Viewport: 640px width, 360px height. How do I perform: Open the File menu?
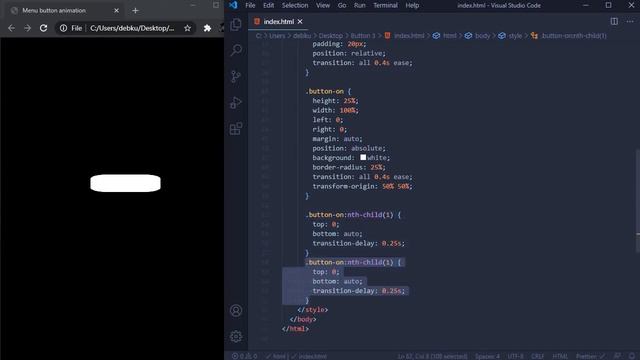250,5
